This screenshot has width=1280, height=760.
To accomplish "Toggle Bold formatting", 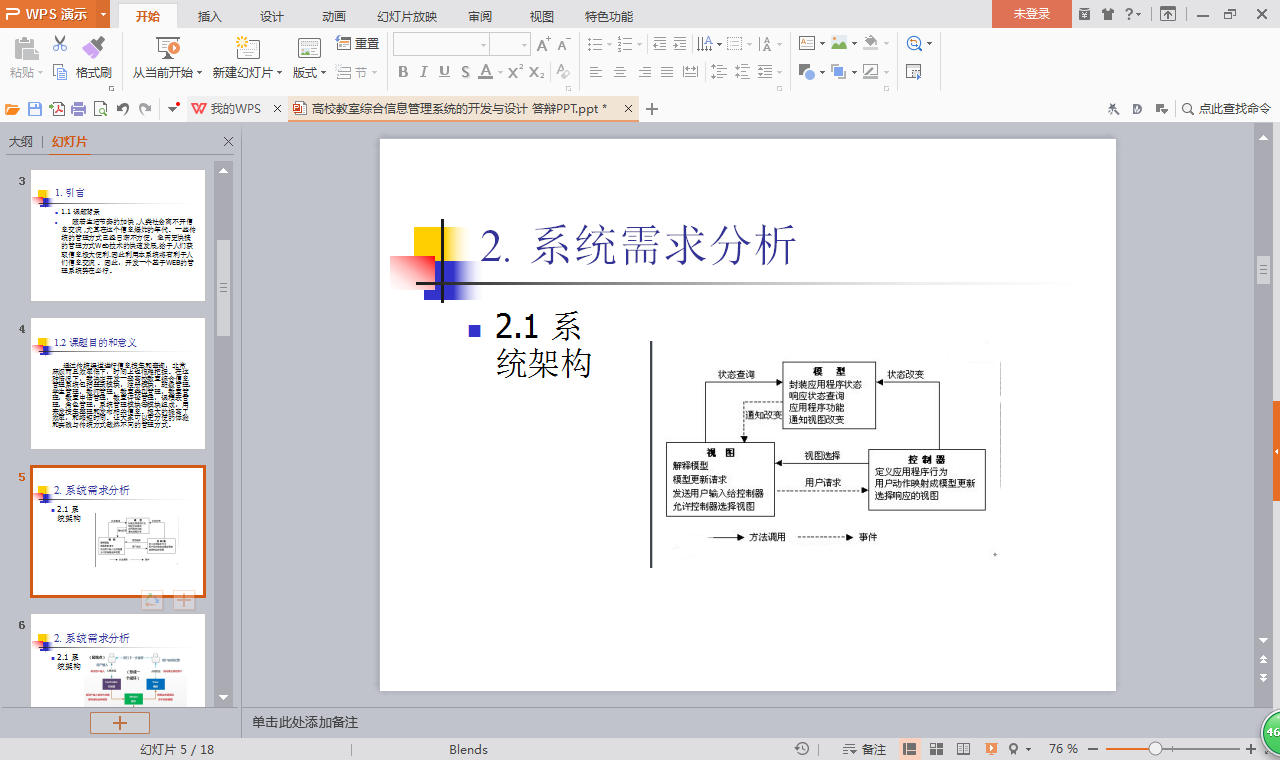I will pos(403,72).
